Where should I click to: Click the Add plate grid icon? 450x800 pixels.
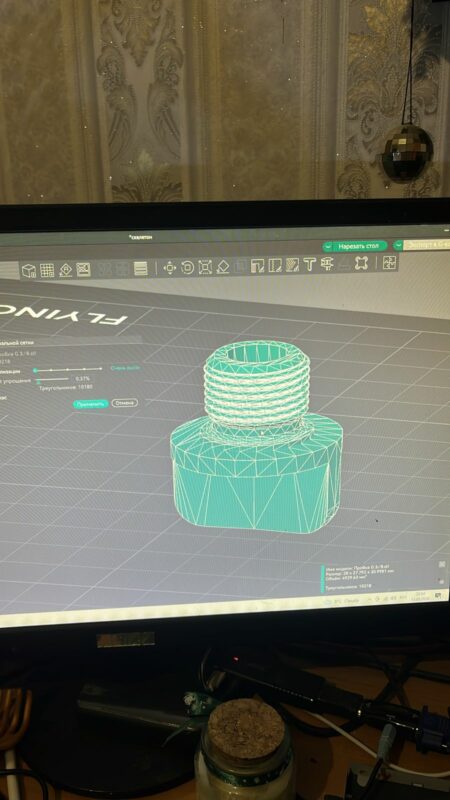click(47, 270)
